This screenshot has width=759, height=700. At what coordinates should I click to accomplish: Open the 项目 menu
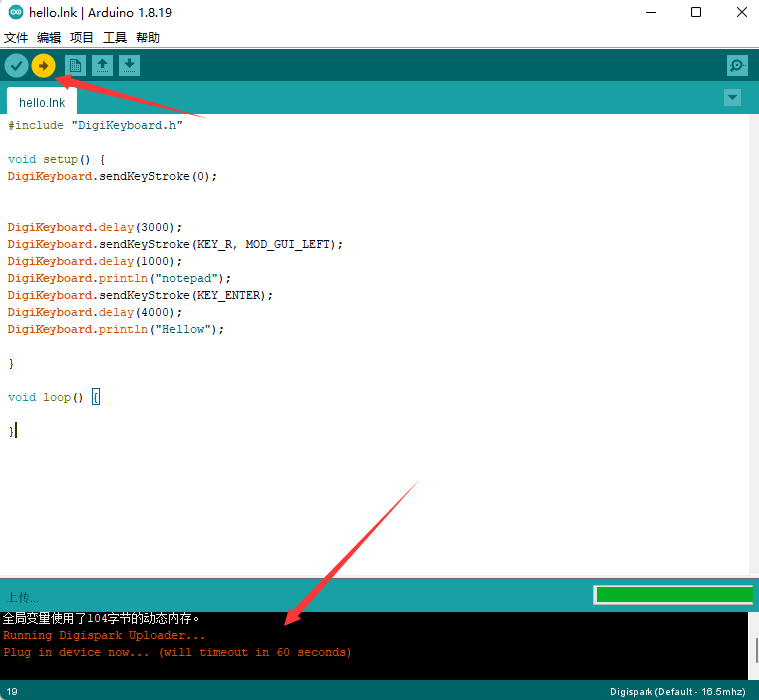(81, 37)
